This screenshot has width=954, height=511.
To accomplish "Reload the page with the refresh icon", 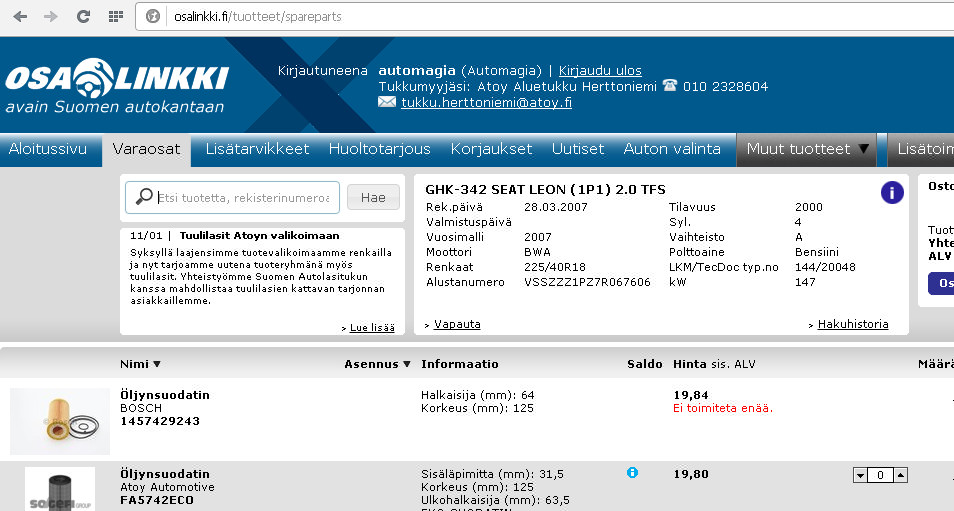I will (83, 16).
